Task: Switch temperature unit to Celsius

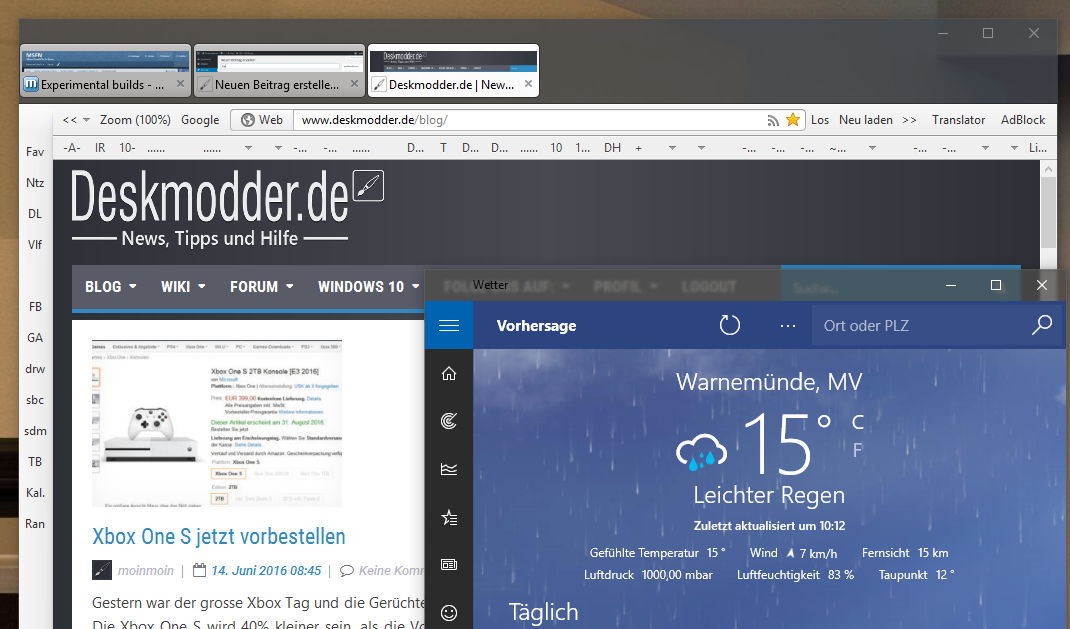Action: click(x=858, y=422)
